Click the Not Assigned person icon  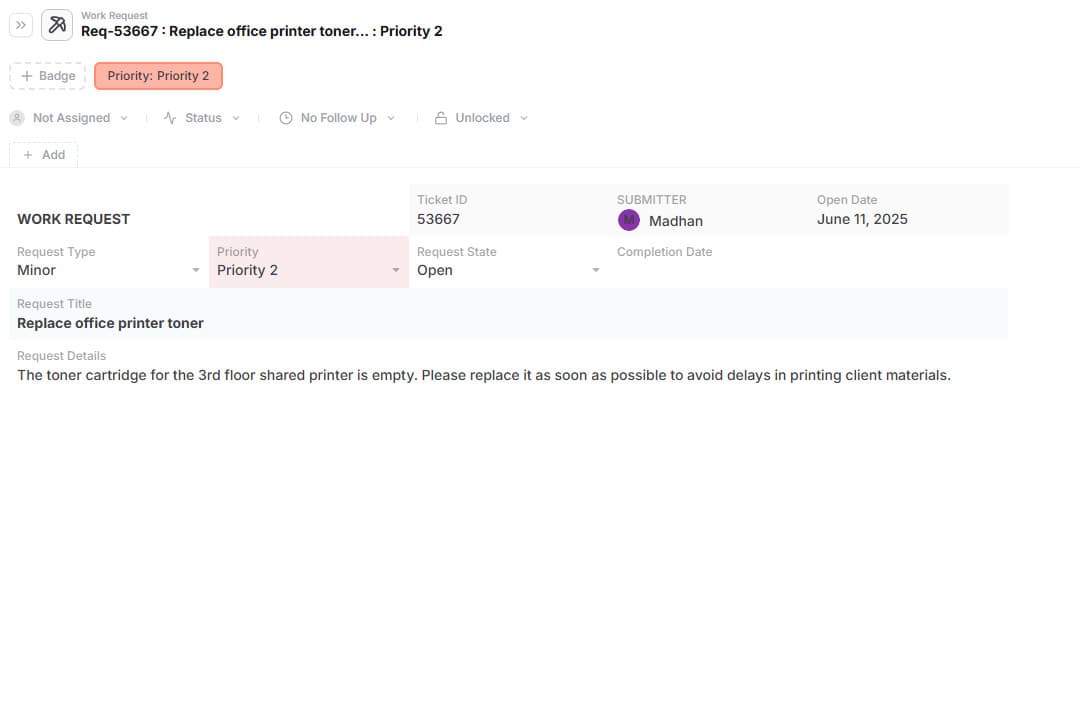tap(17, 118)
